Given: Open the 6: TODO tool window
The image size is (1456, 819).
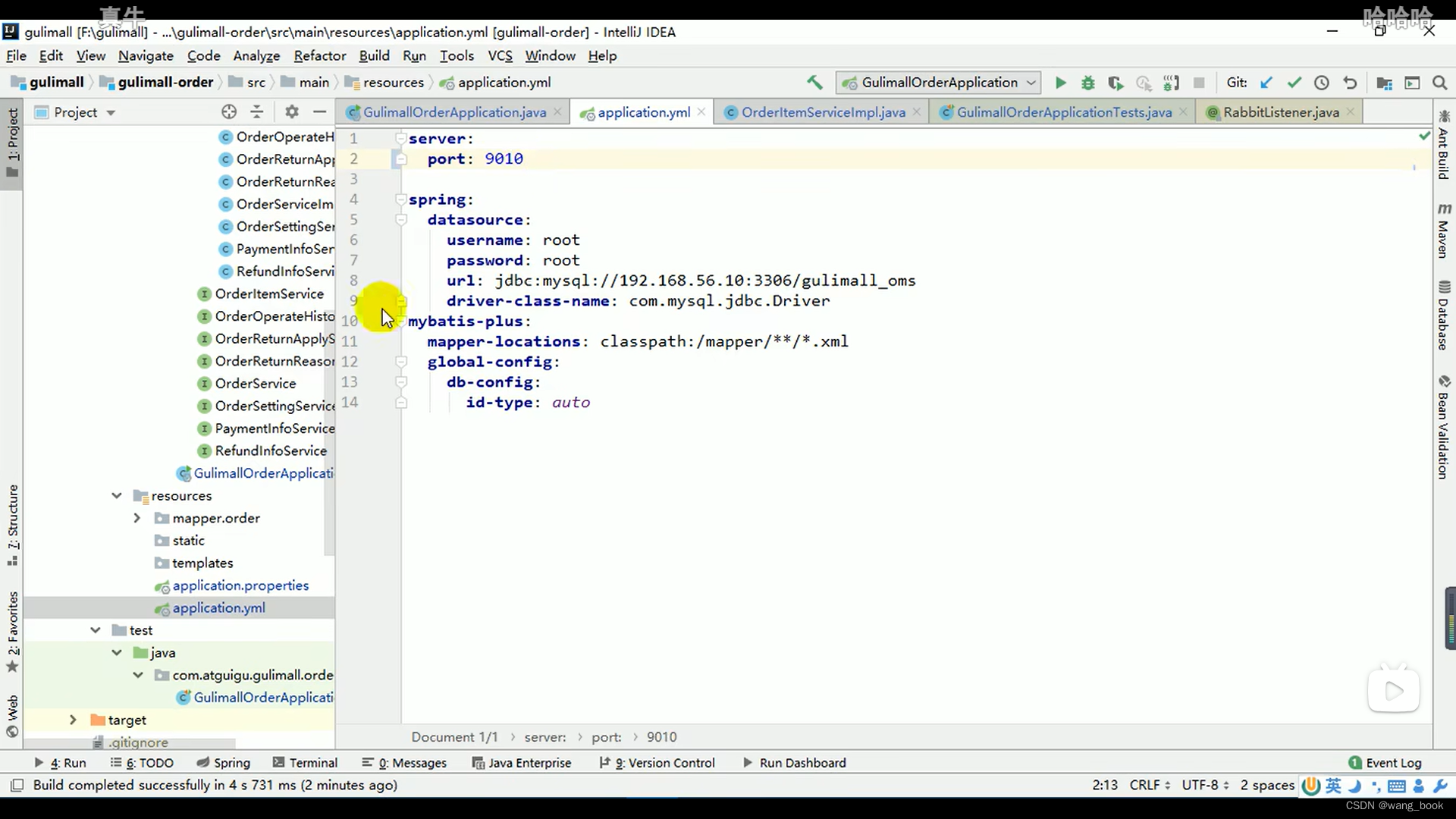Looking at the screenshot, I should [142, 763].
